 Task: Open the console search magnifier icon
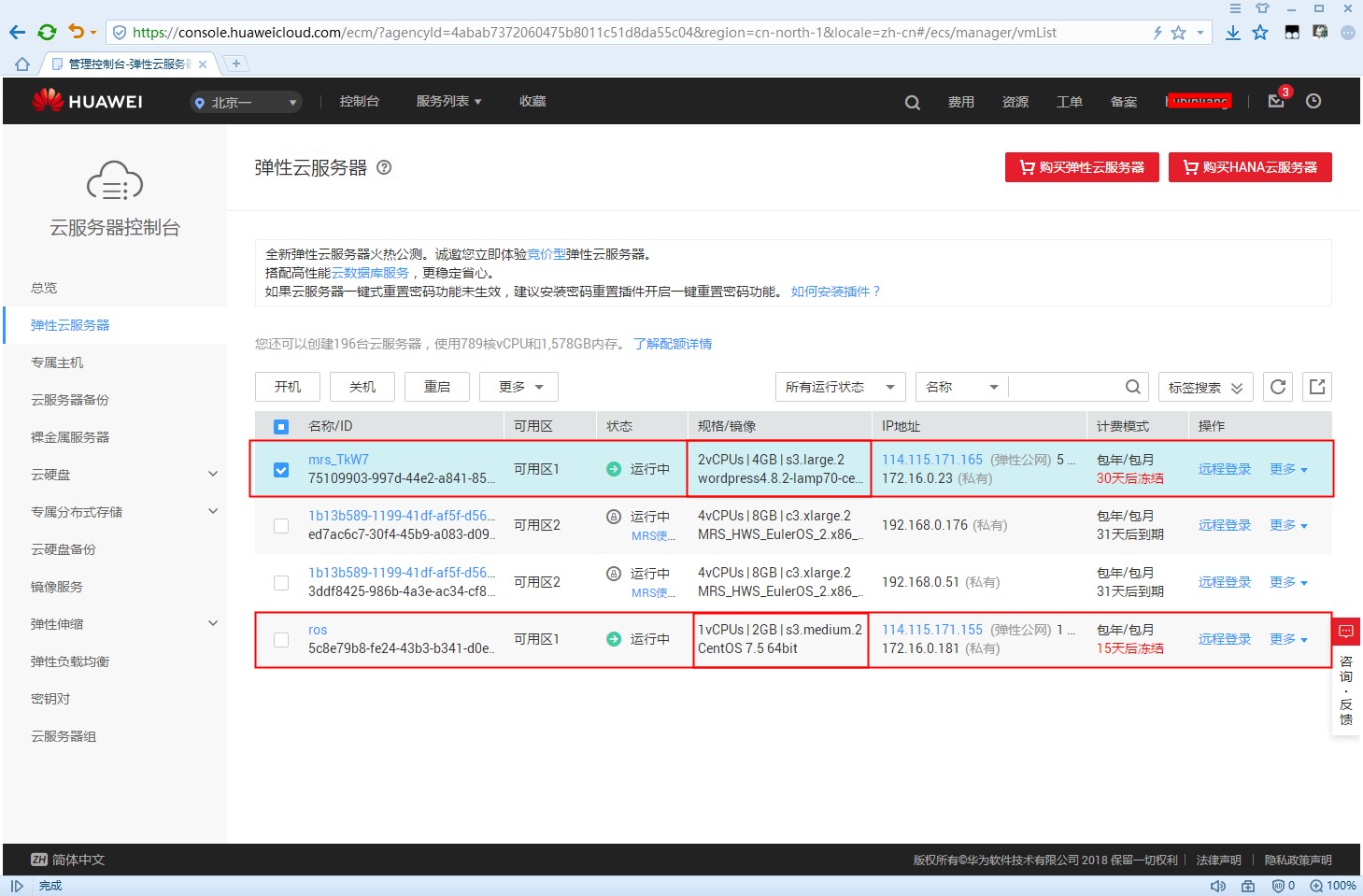pos(913,102)
